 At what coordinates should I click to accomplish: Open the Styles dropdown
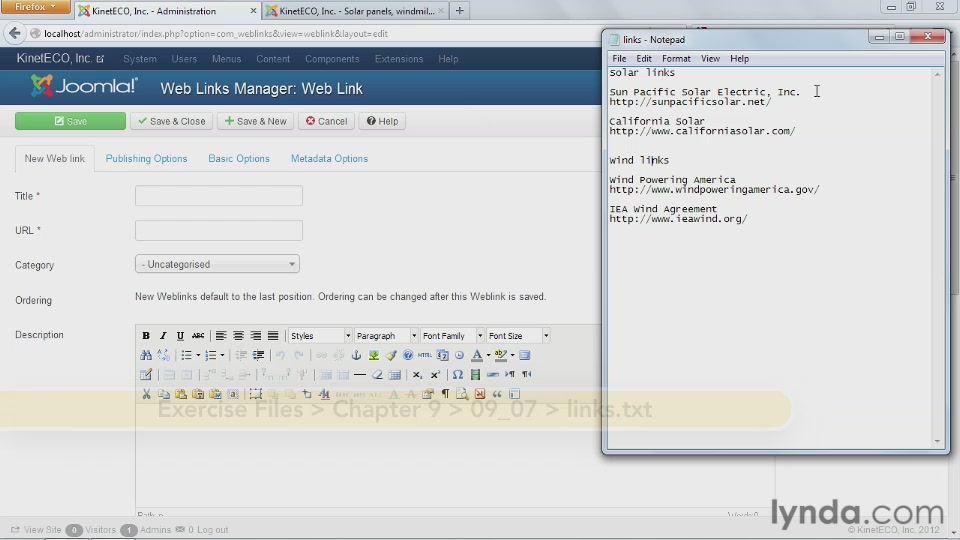coord(320,336)
